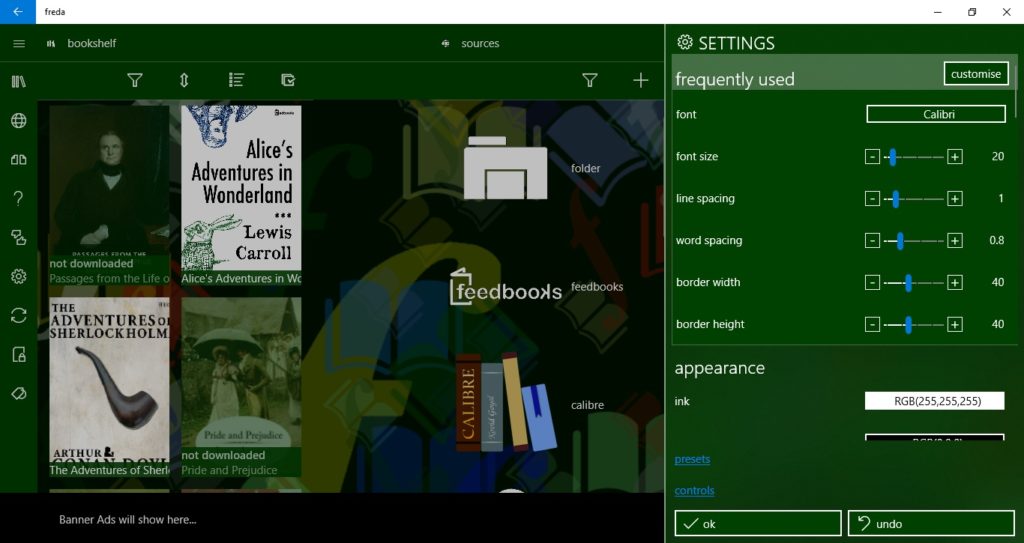Click the 'appearance' section heading
This screenshot has width=1024, height=543.
coord(720,368)
